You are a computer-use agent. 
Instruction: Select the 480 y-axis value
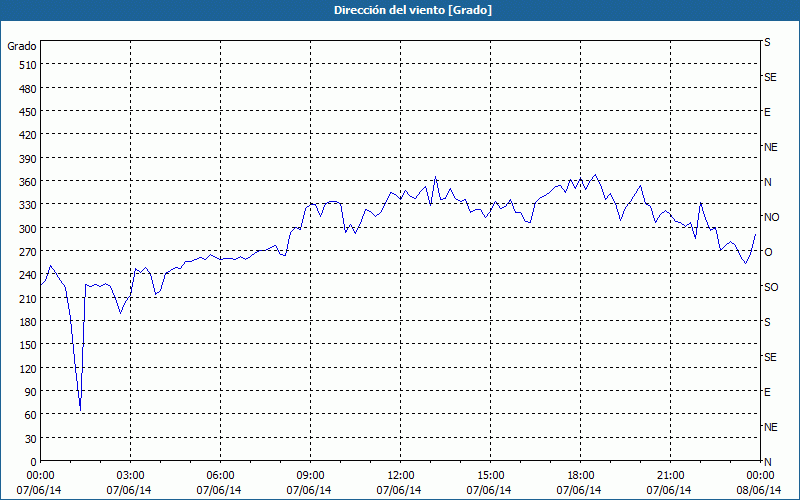click(x=29, y=89)
